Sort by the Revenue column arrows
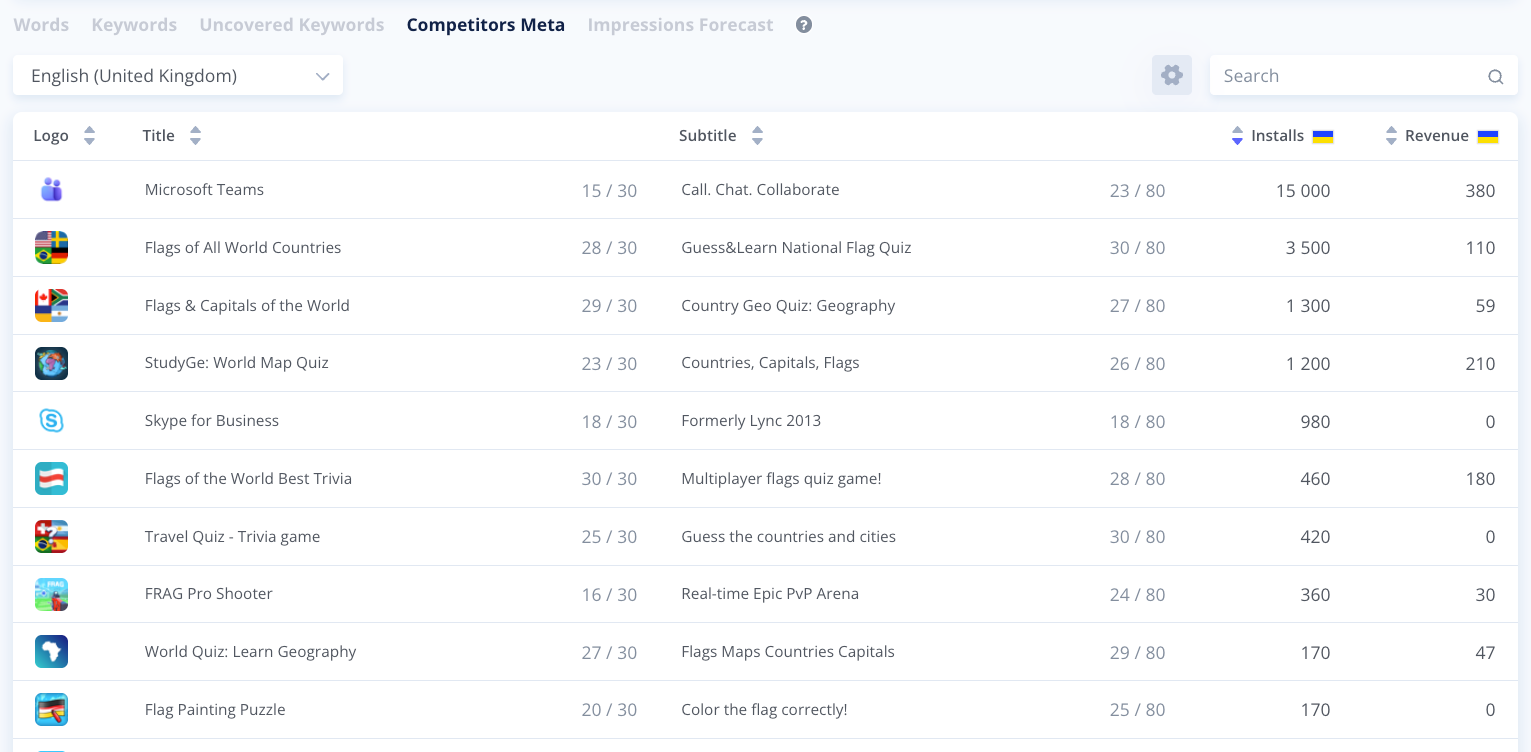The height and width of the screenshot is (752, 1531). [x=1391, y=136]
